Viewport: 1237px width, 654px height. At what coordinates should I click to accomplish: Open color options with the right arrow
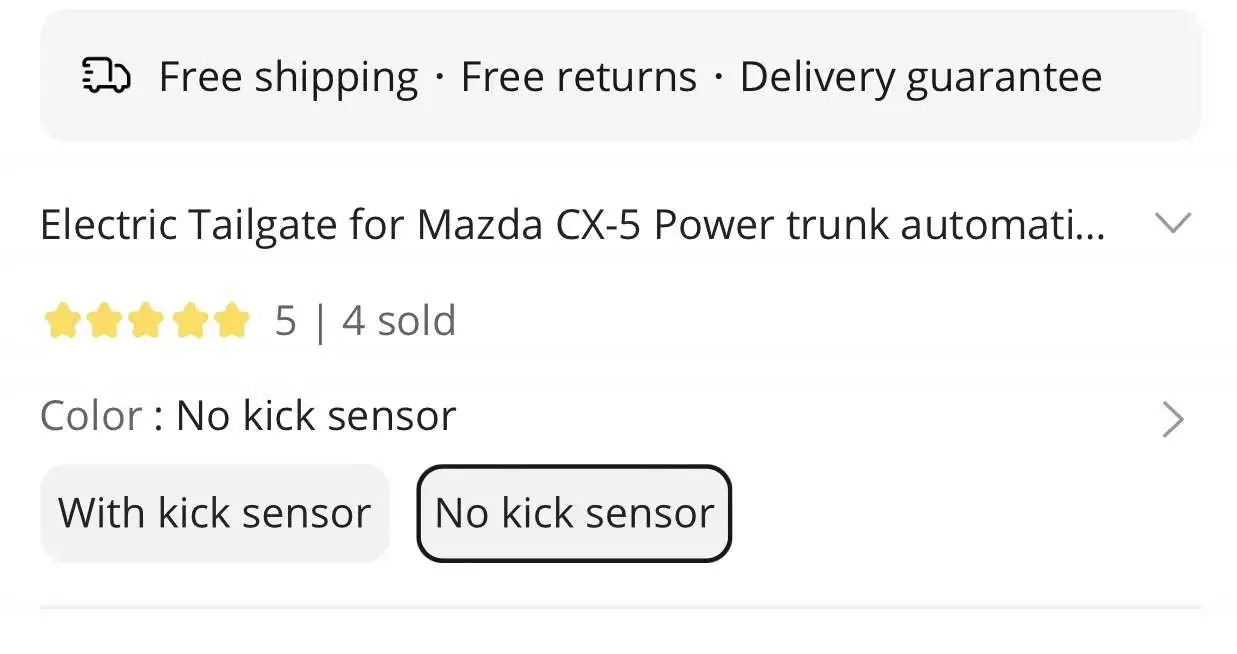(1173, 420)
